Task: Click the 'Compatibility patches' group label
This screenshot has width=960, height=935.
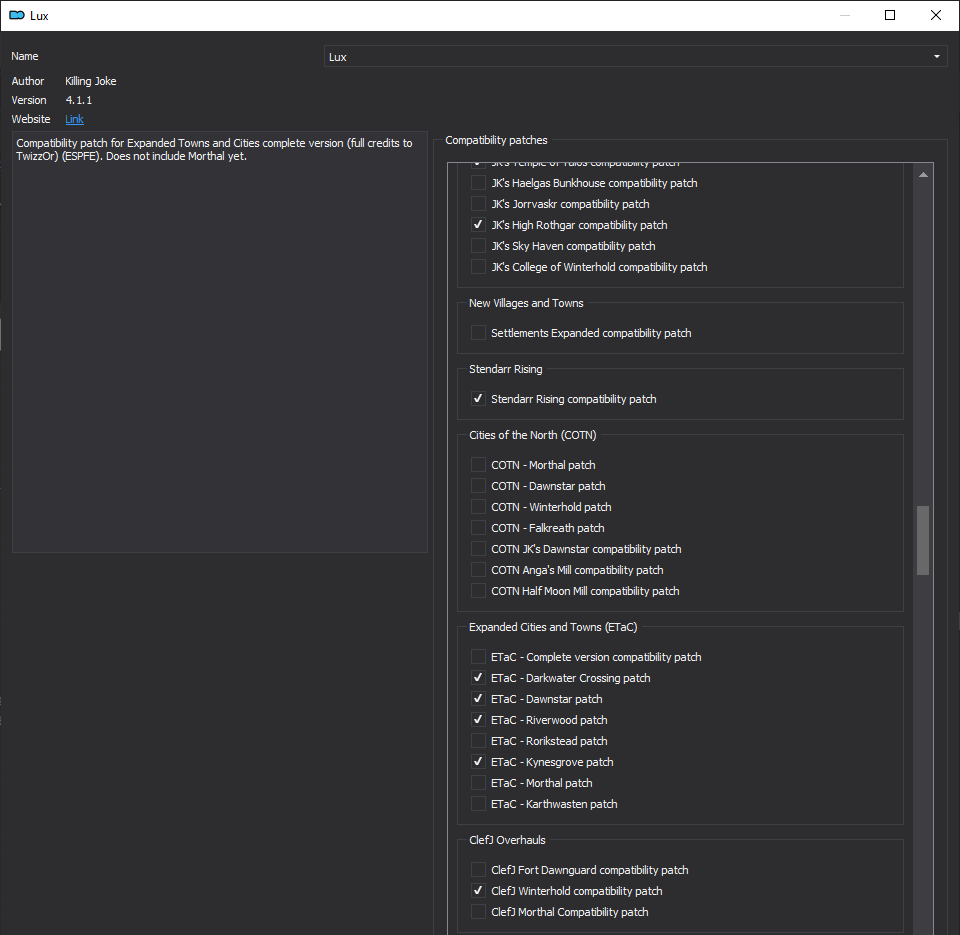Action: click(496, 140)
